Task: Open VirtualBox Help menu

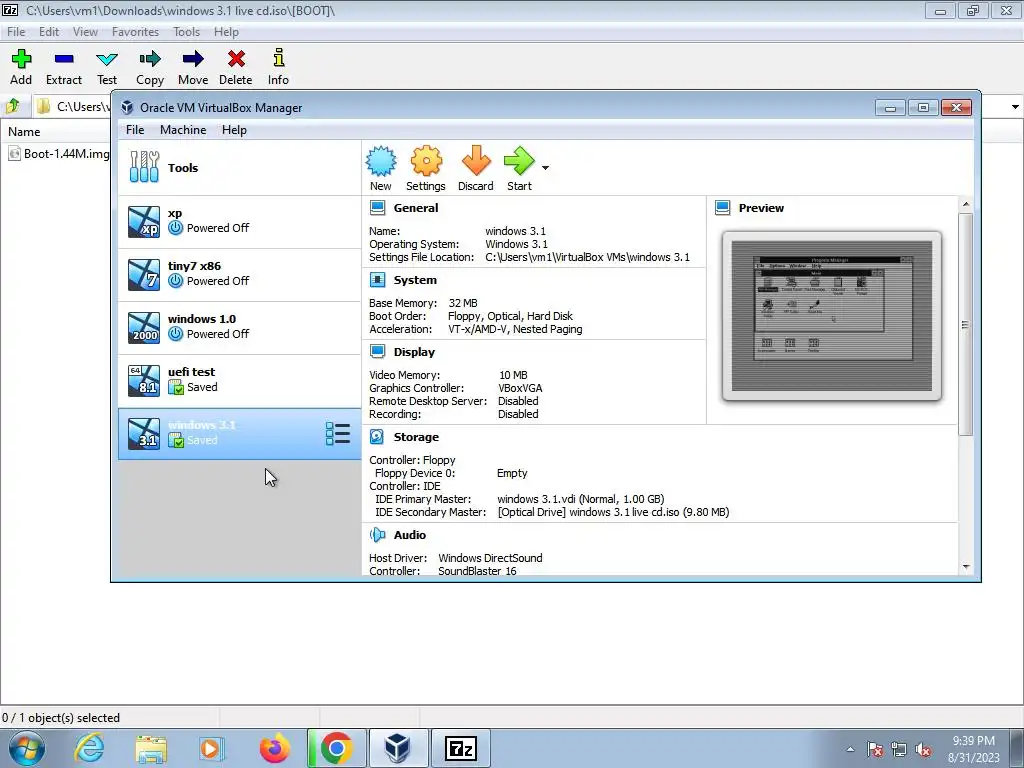Action: pyautogui.click(x=234, y=130)
